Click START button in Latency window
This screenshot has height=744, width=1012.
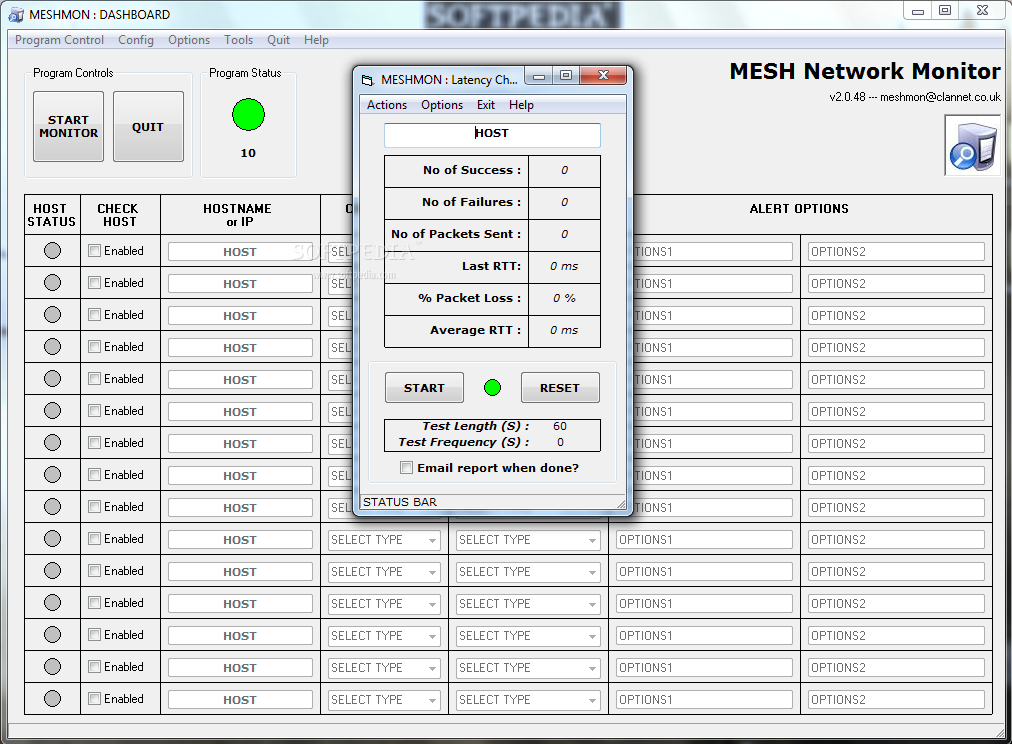pyautogui.click(x=424, y=388)
